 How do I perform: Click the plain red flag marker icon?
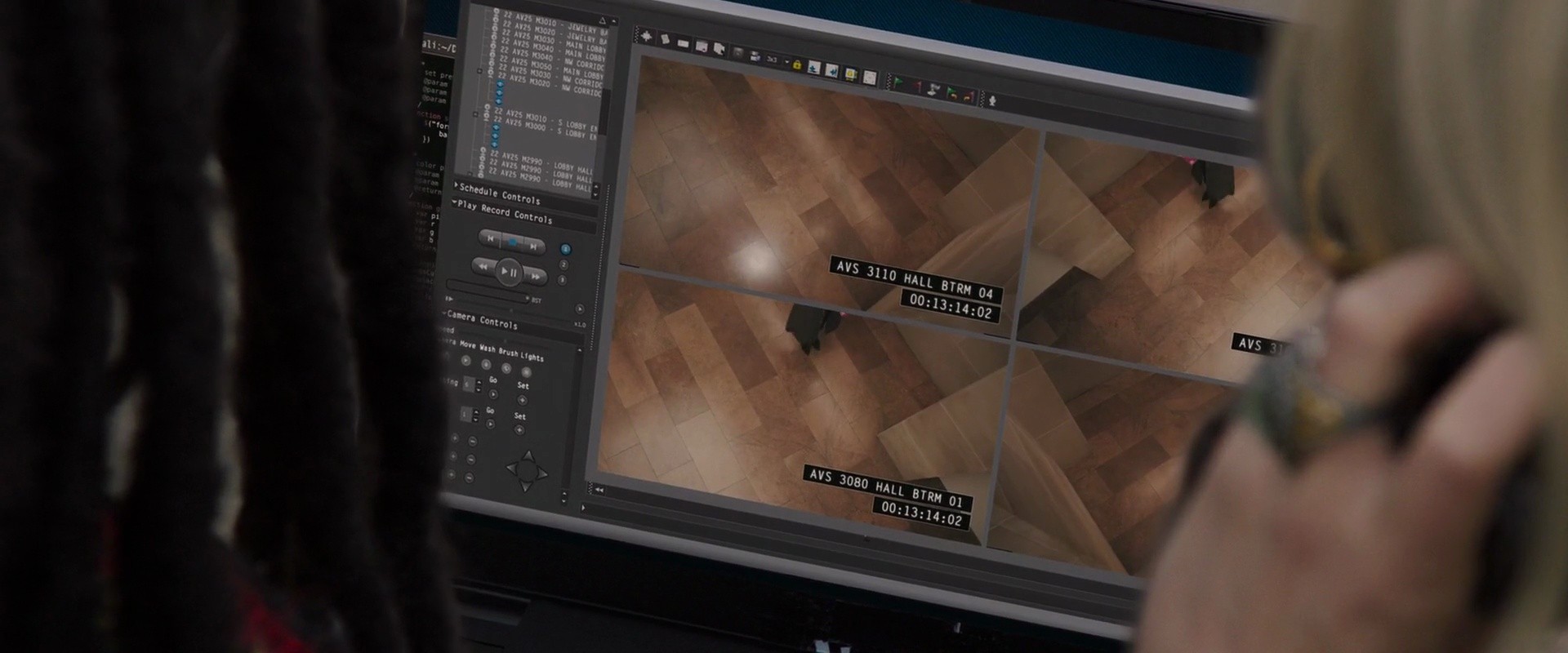916,85
